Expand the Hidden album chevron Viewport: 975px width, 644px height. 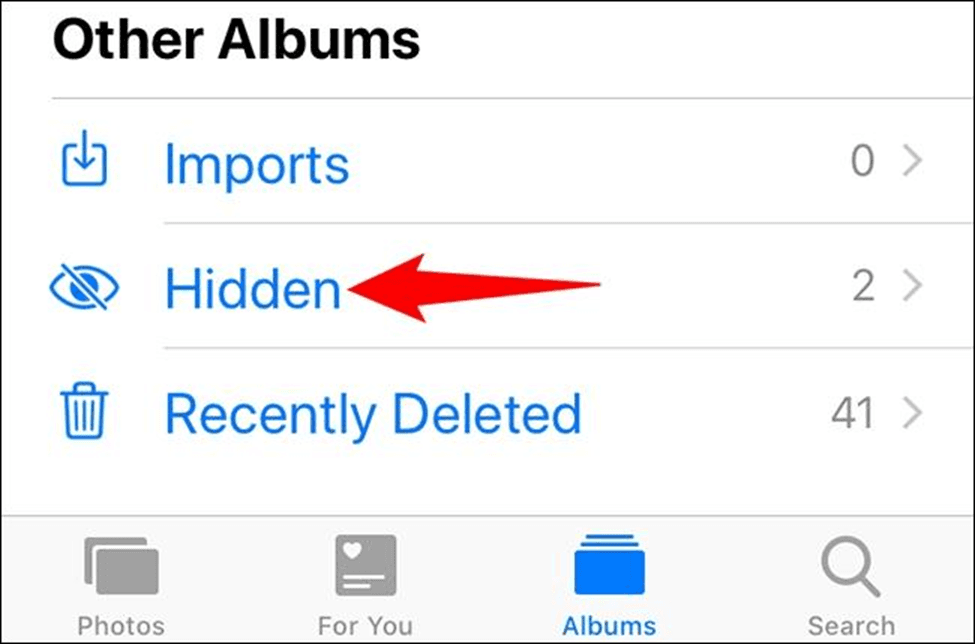(x=912, y=287)
